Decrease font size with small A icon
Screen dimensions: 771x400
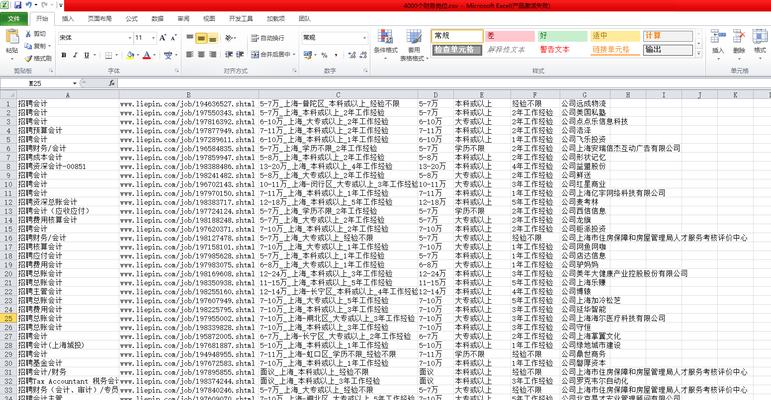tap(174, 37)
